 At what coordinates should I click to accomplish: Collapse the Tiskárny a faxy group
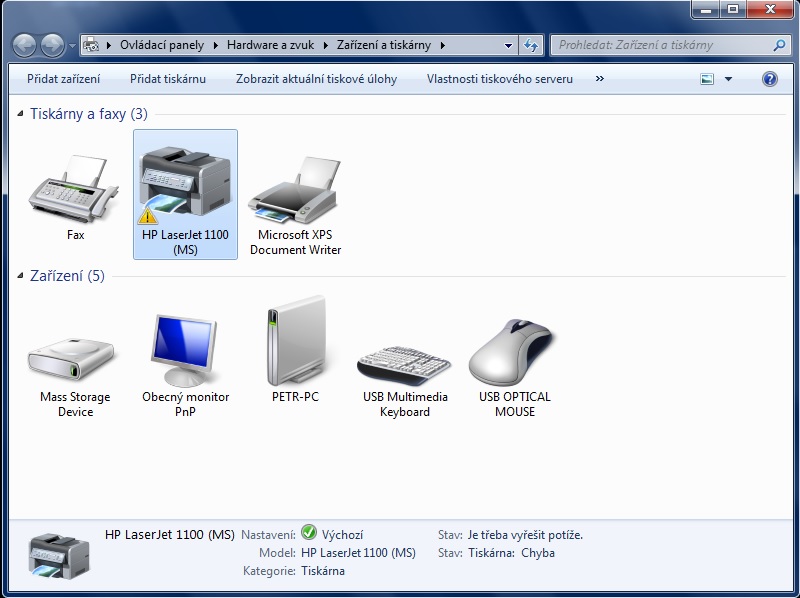(20, 113)
